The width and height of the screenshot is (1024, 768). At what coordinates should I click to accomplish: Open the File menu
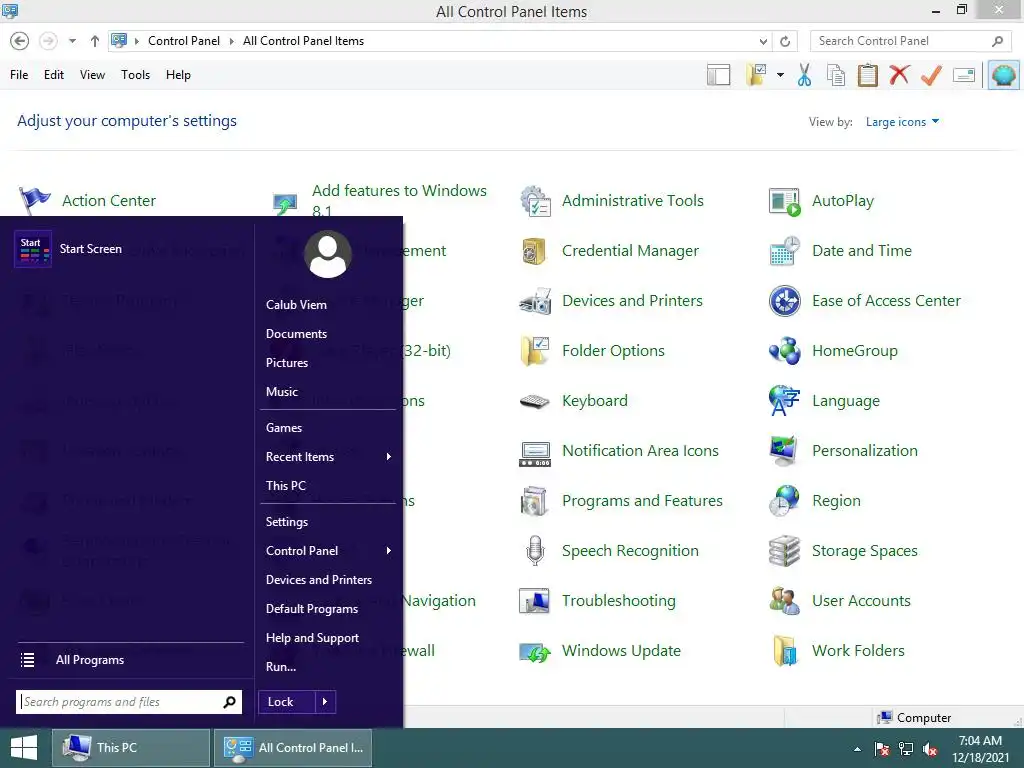[19, 75]
